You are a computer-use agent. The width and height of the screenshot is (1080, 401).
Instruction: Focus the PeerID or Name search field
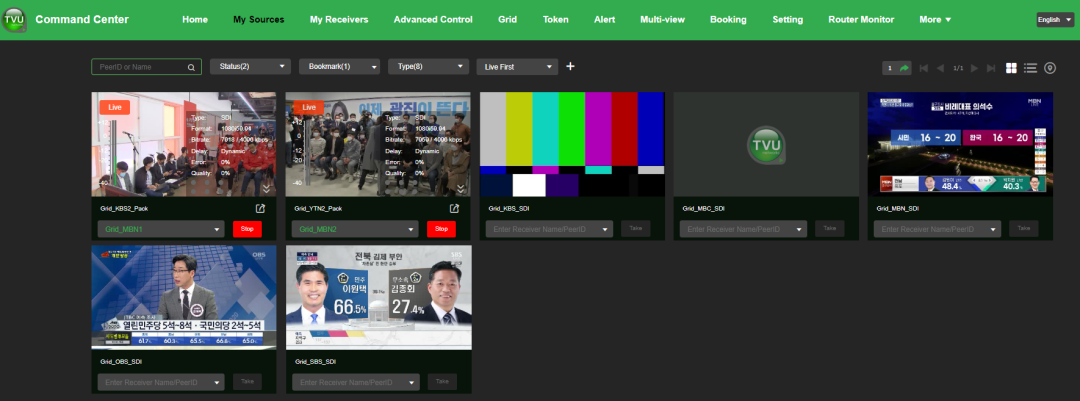[146, 67]
